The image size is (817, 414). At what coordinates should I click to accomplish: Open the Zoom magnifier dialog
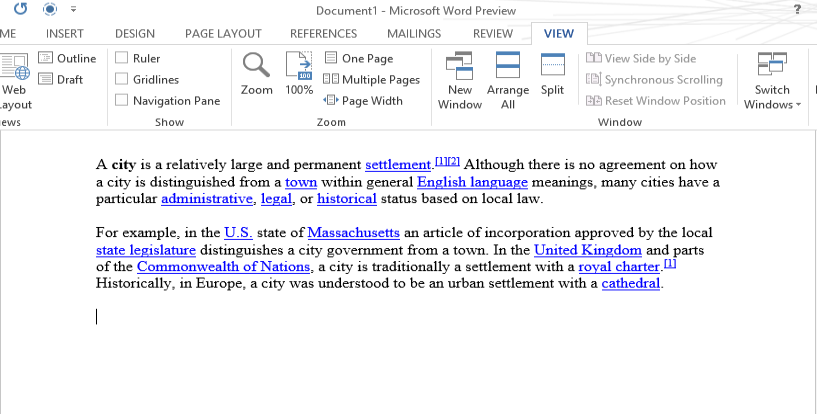pos(256,73)
